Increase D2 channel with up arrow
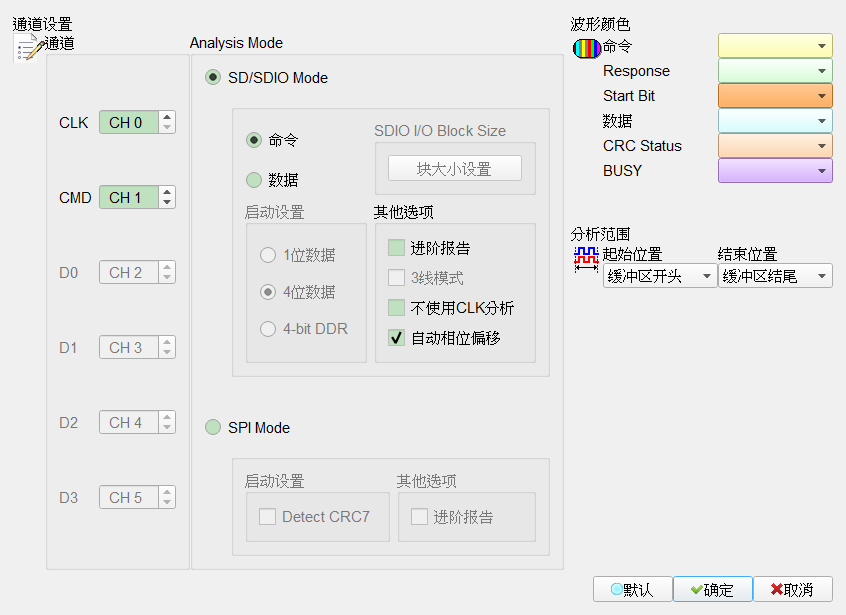Viewport: 846px width, 615px height. tap(167, 416)
